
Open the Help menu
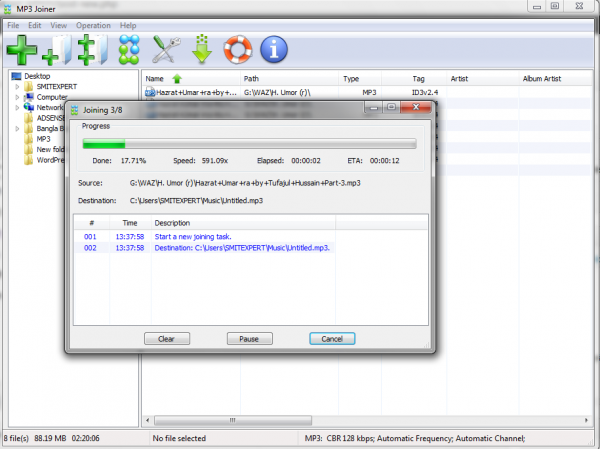(x=128, y=26)
